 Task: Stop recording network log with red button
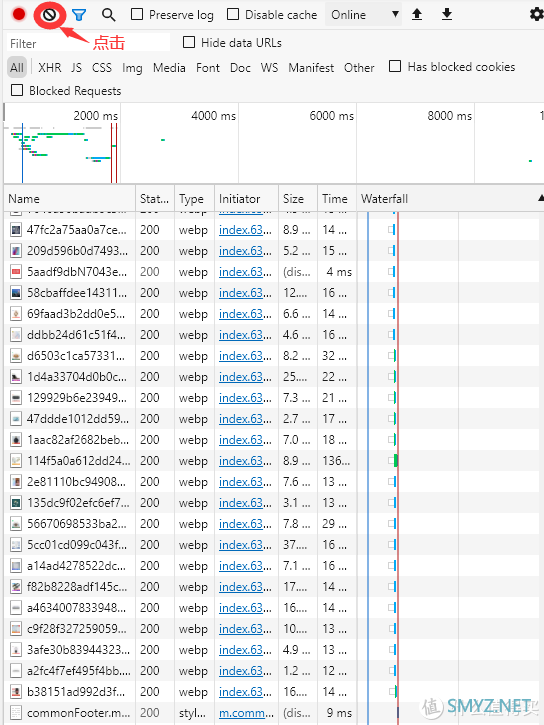click(19, 14)
